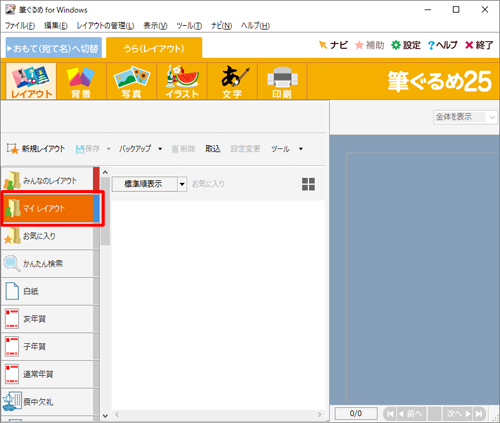Click 終了 to exit the application
This screenshot has height=423, width=500.
click(479, 45)
